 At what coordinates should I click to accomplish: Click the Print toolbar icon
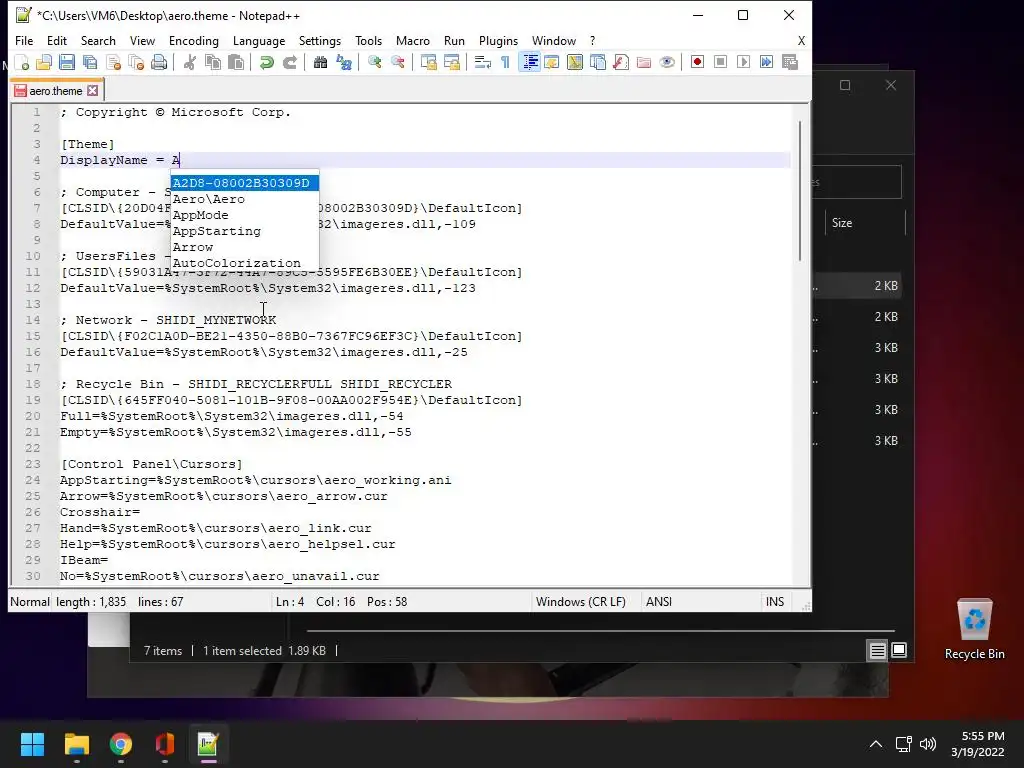[159, 62]
